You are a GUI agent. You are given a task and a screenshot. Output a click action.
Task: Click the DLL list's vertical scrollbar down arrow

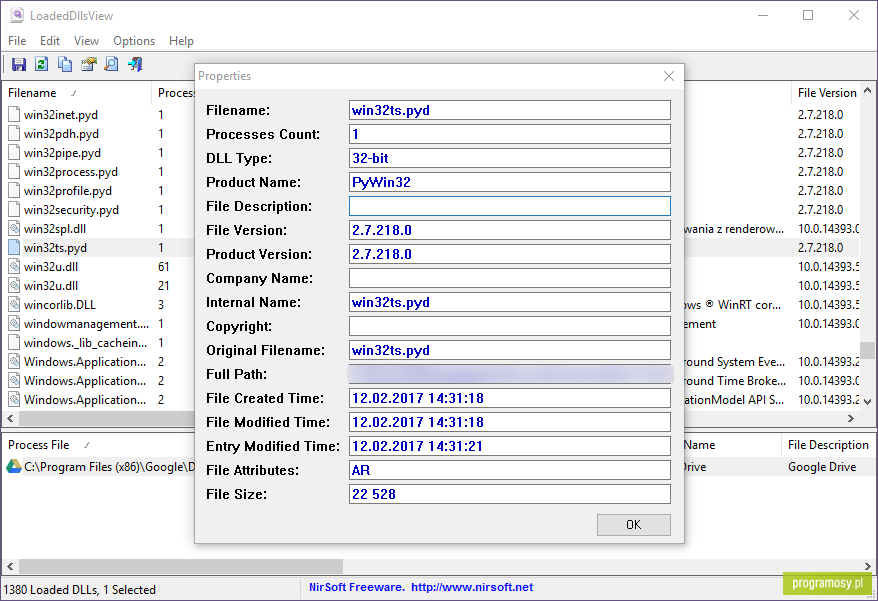click(x=867, y=401)
